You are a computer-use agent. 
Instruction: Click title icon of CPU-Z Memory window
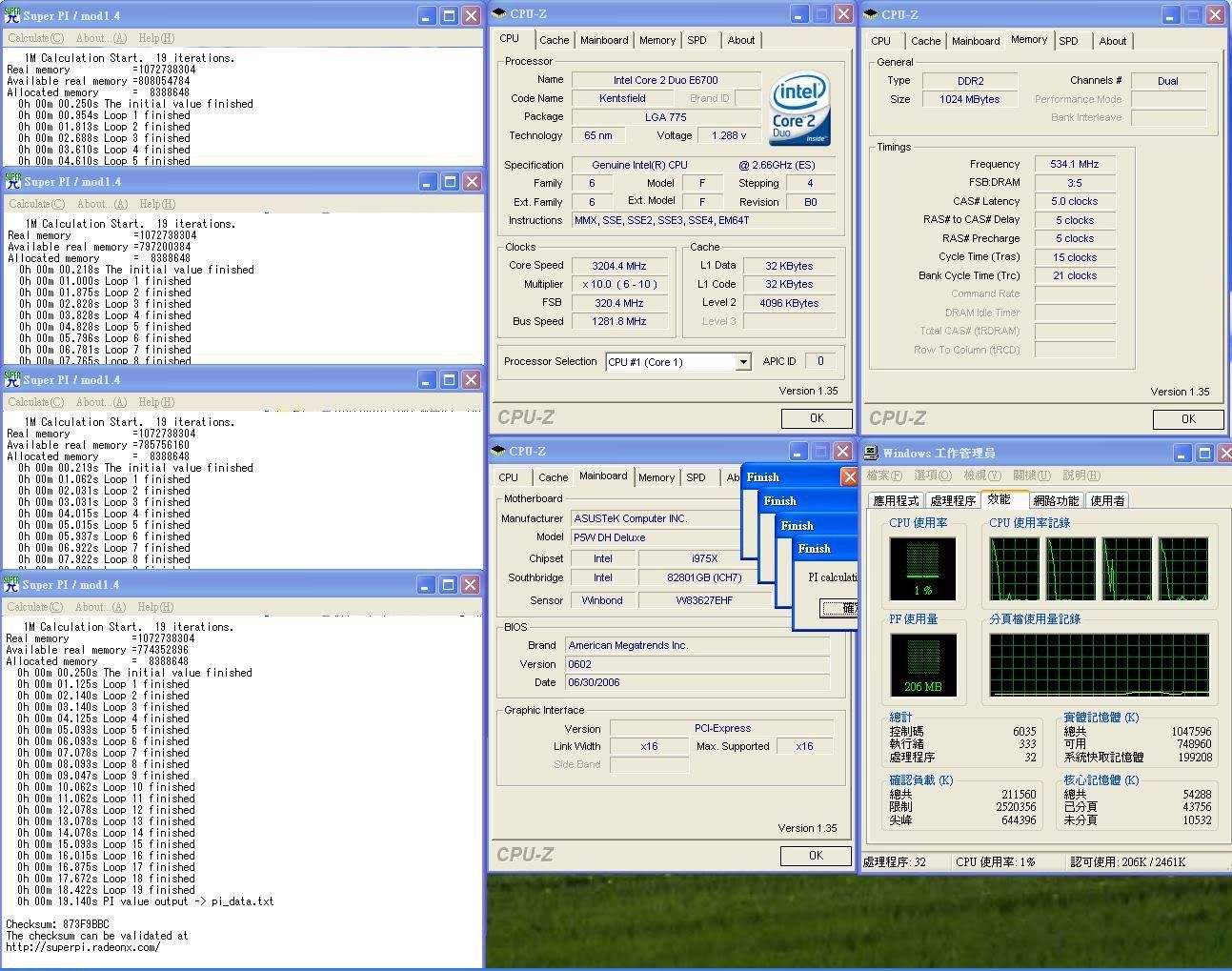[871, 14]
